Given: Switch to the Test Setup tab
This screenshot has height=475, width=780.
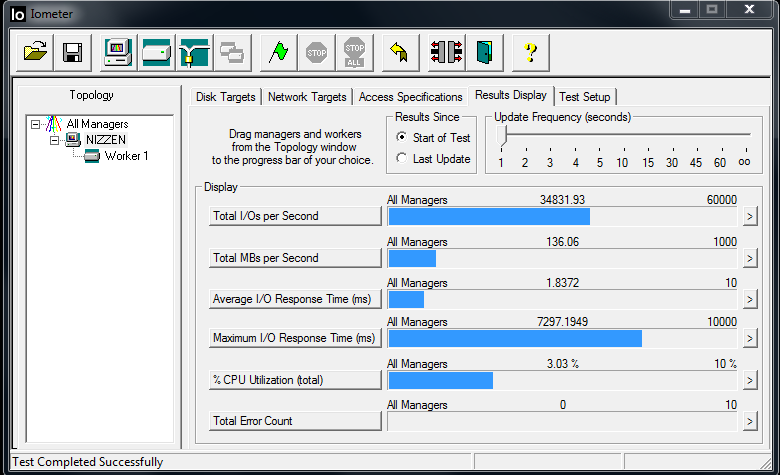Looking at the screenshot, I should tap(585, 97).
